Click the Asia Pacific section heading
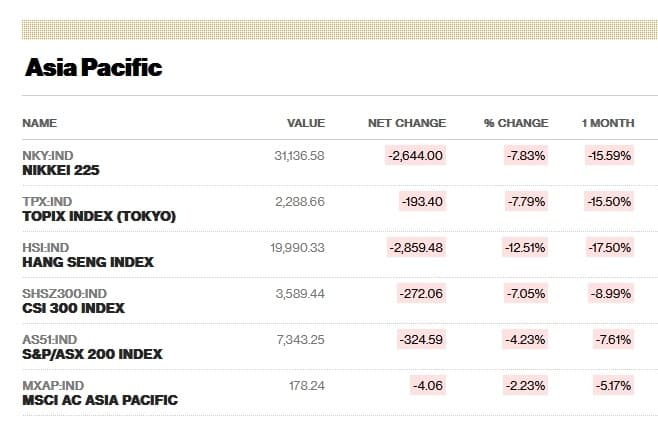658x436 pixels. pos(93,68)
